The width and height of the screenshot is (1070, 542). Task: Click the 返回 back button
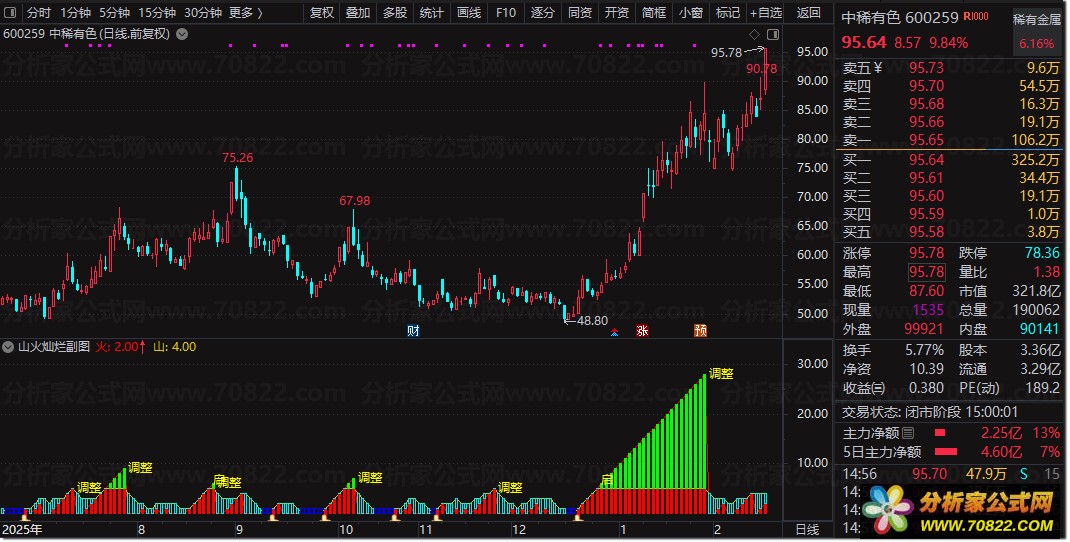click(809, 12)
